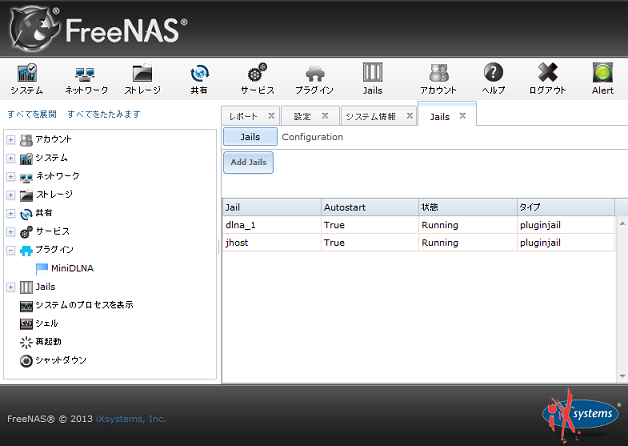Open the アカウント toolbar icon
This screenshot has height=446, width=628.
click(438, 79)
